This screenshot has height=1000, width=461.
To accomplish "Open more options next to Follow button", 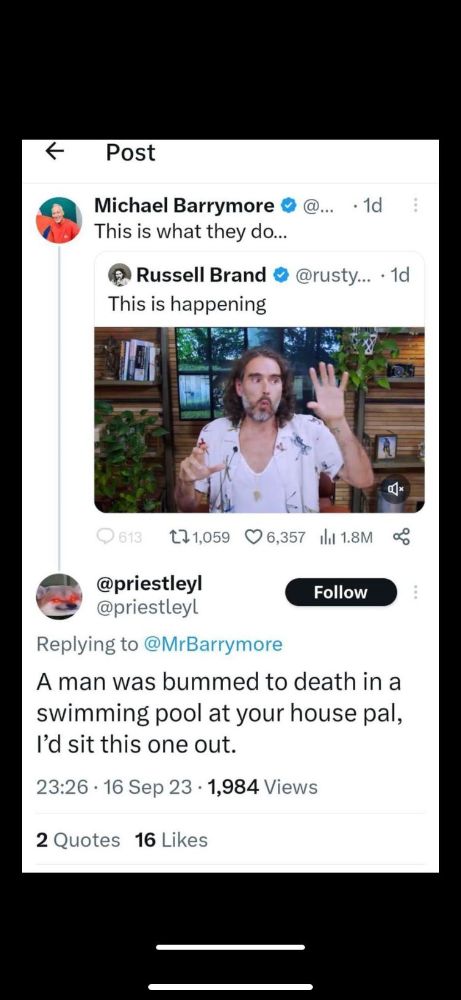I will click(x=416, y=592).
